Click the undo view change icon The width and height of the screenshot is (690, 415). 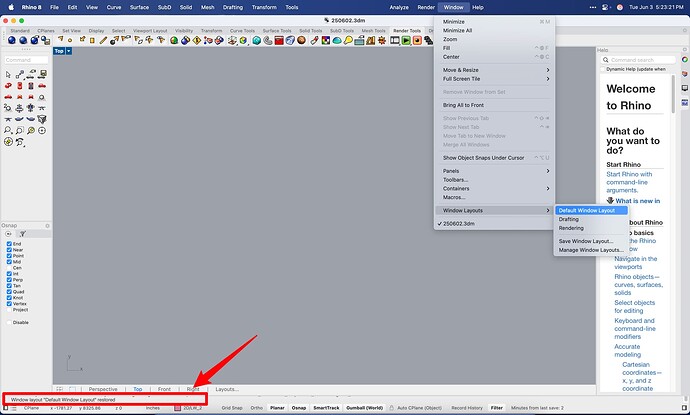point(20,142)
